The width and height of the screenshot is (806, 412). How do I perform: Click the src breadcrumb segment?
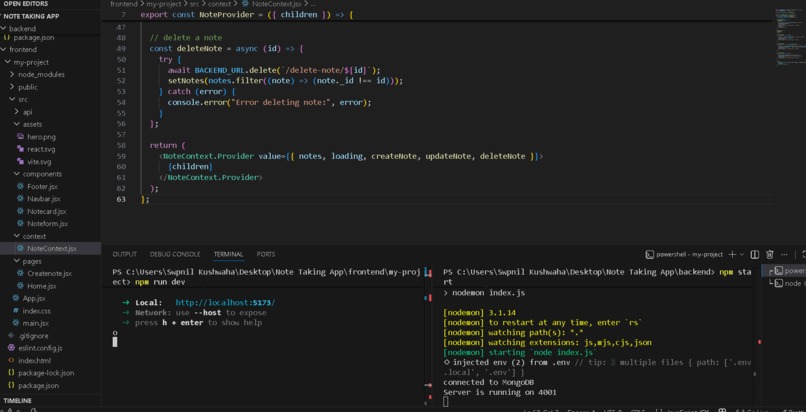(194, 4)
